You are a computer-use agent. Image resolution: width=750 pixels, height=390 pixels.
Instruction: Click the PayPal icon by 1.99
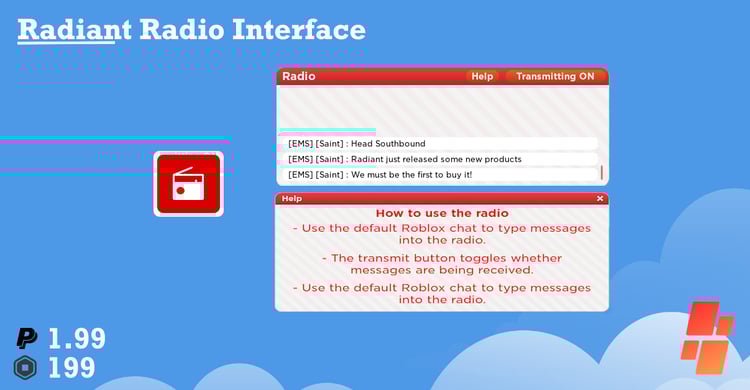coord(27,338)
